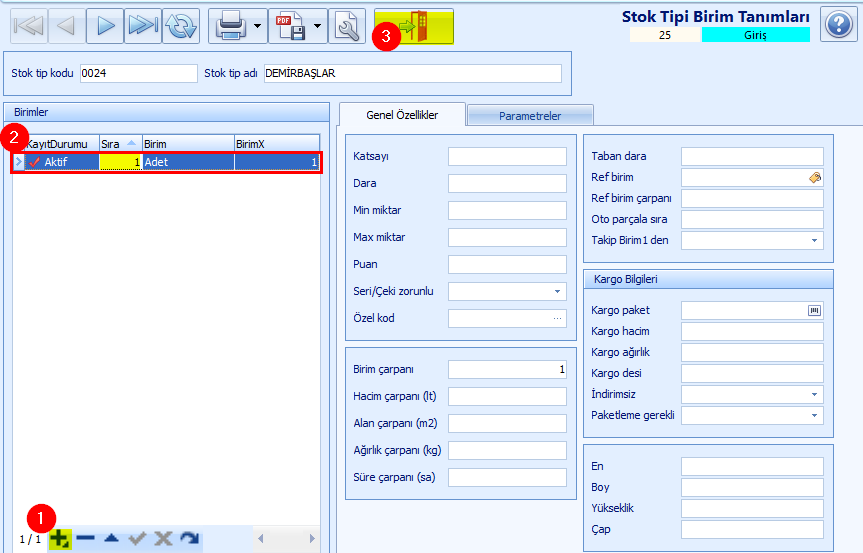The image size is (863, 553).
Task: Expand the Paketleme gerekli dropdown
Action: 814,415
